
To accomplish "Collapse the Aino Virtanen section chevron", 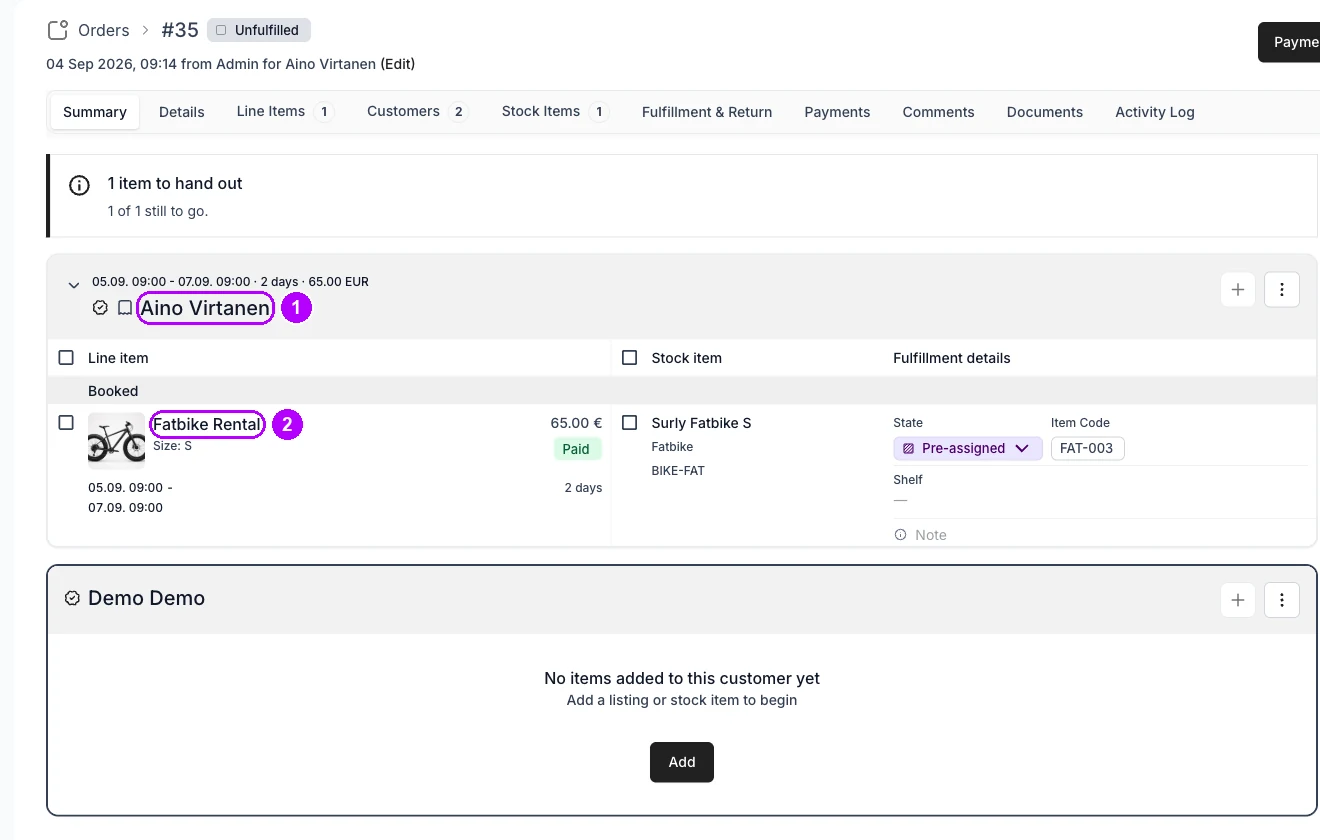I will coord(73,285).
